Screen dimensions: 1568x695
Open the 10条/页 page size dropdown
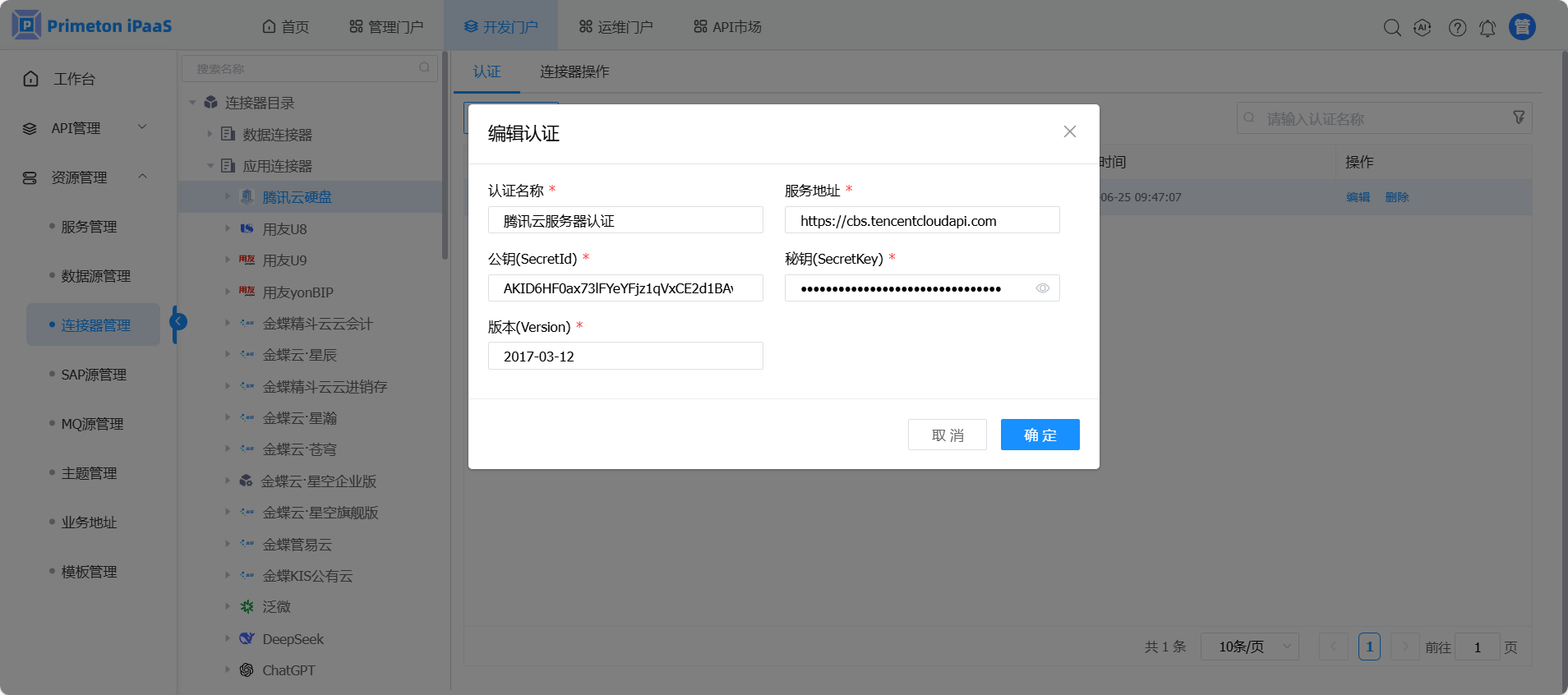coord(1249,647)
